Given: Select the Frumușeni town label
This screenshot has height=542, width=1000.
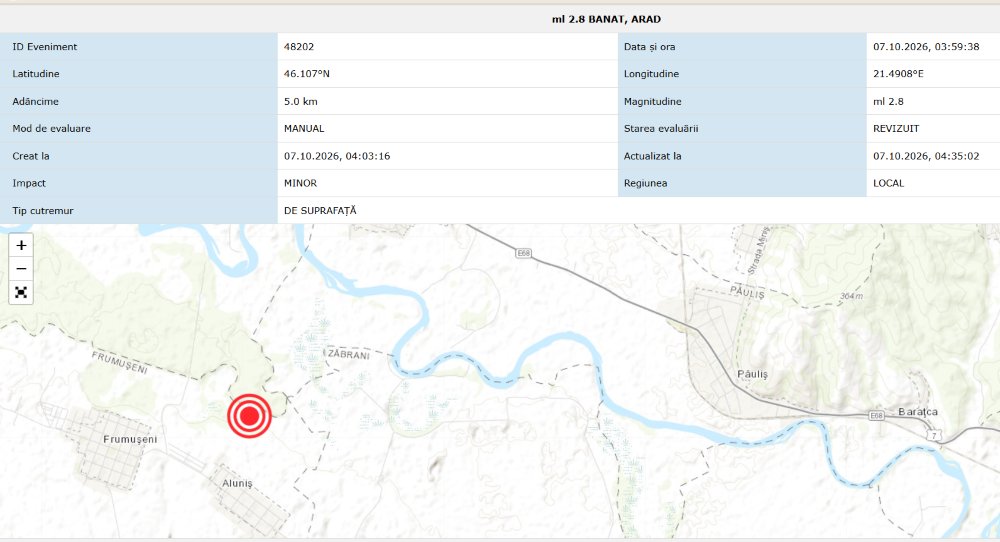Looking at the screenshot, I should coord(130,439).
